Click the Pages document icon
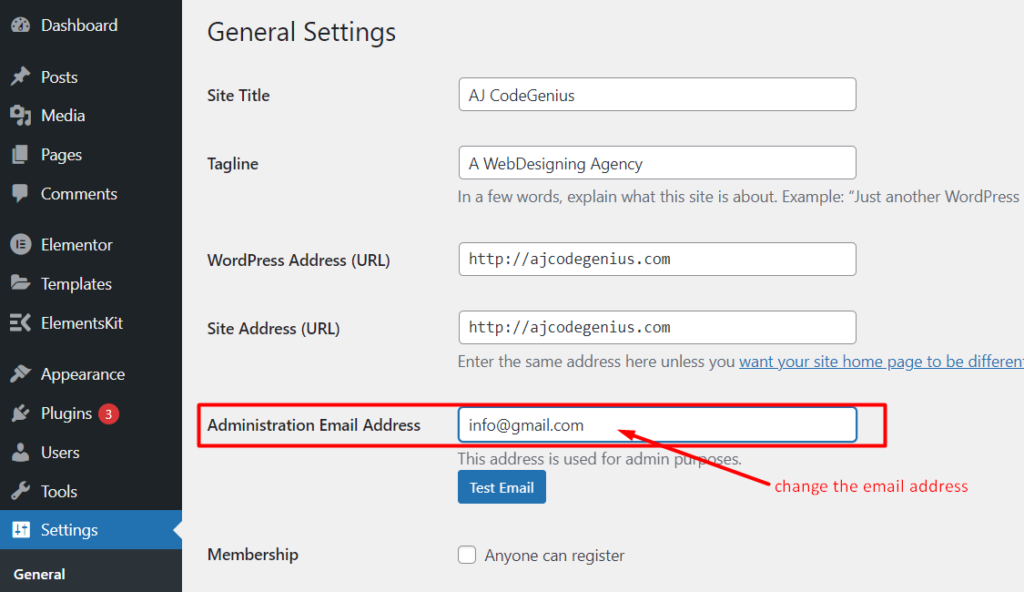 point(20,154)
